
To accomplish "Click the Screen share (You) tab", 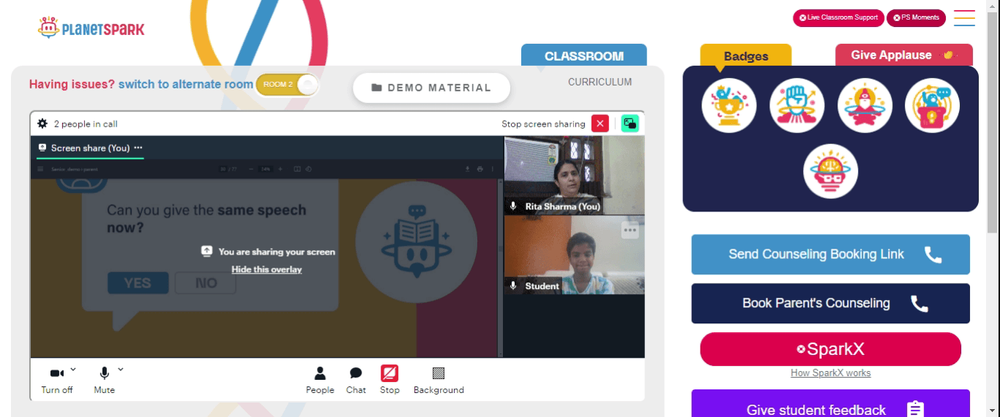I will tap(90, 148).
